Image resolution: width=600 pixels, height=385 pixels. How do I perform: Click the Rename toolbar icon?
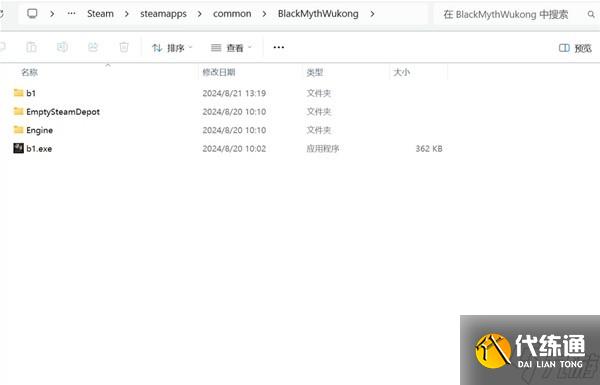click(62, 47)
